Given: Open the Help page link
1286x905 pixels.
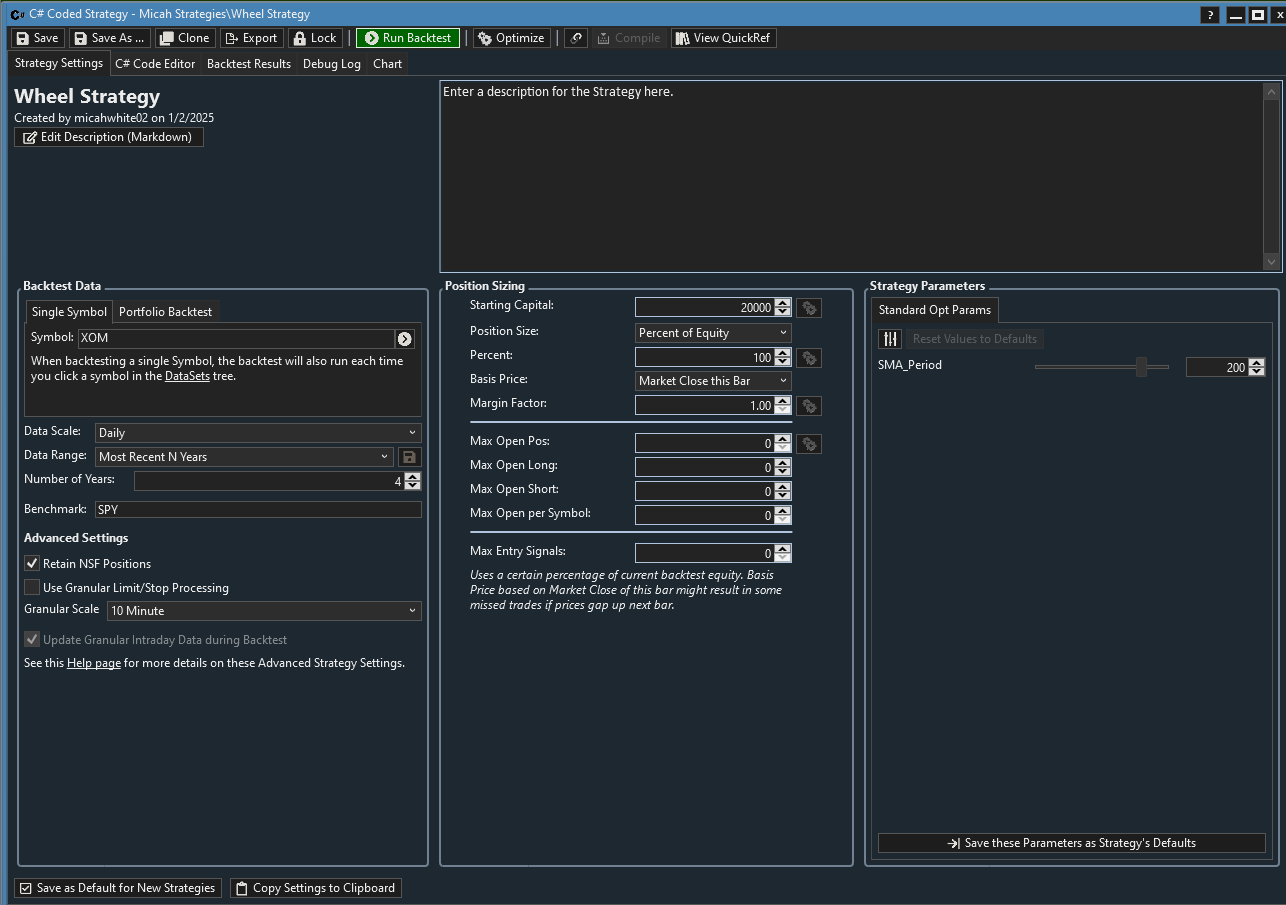Looking at the screenshot, I should click(x=94, y=663).
